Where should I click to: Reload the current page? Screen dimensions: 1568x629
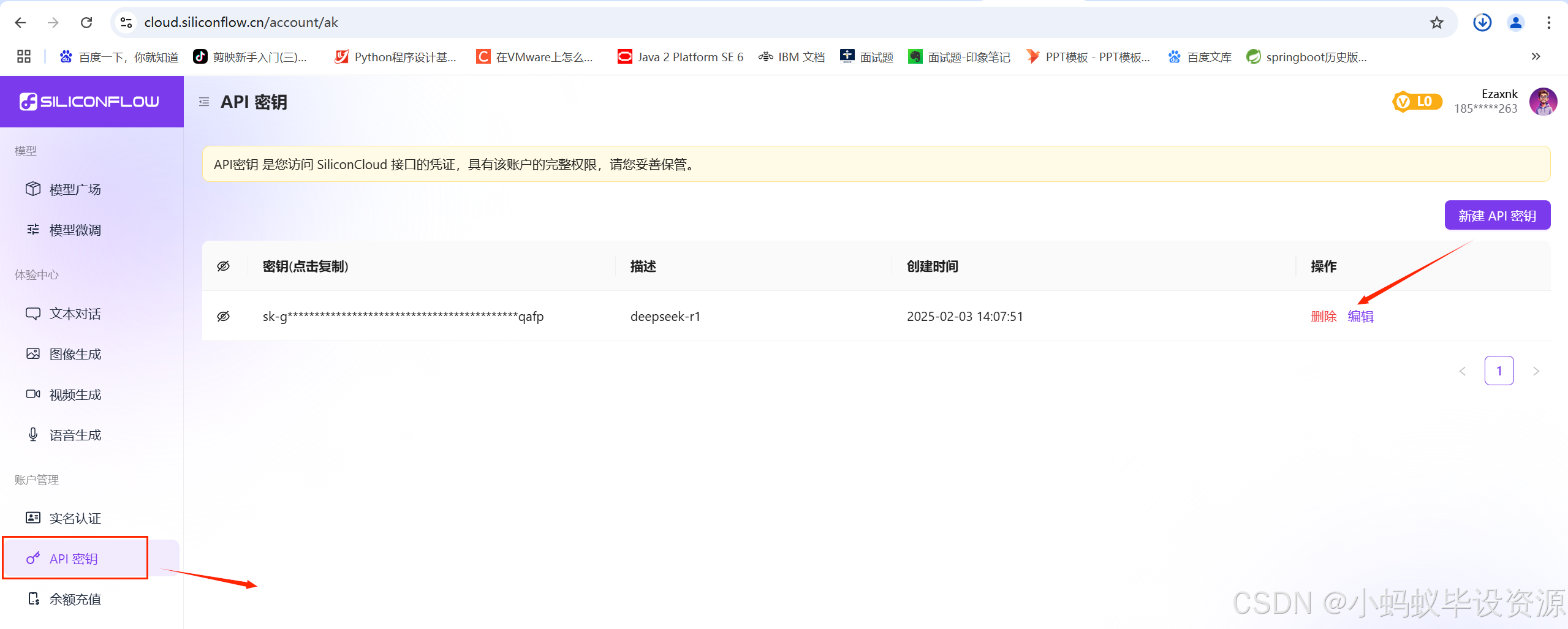click(x=86, y=23)
